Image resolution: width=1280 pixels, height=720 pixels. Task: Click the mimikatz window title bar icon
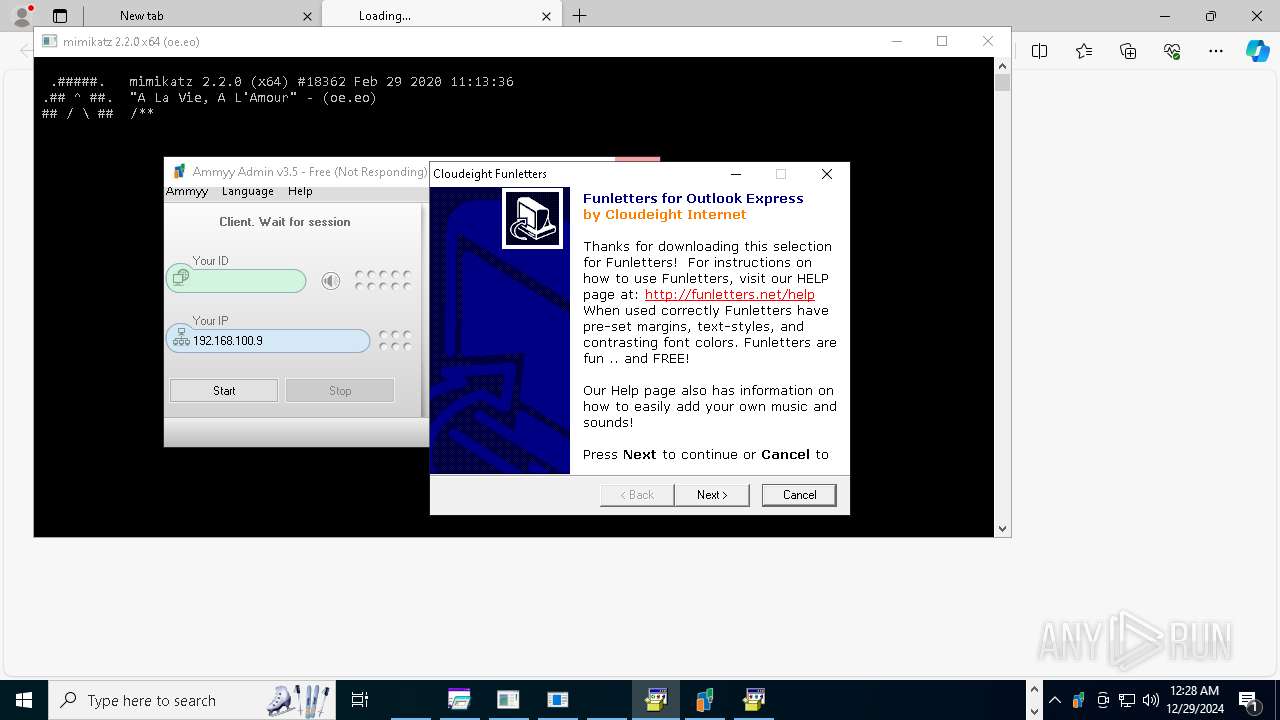[x=49, y=42]
